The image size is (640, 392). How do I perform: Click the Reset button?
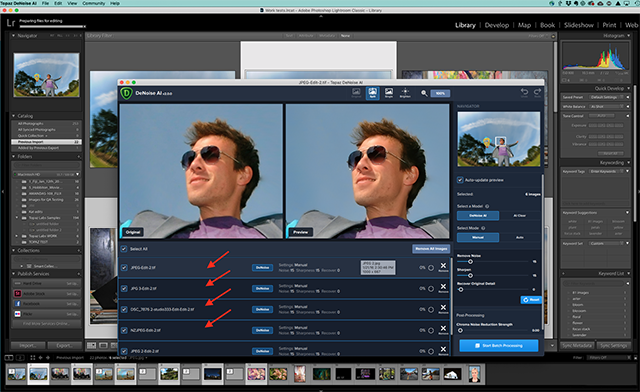click(x=531, y=300)
